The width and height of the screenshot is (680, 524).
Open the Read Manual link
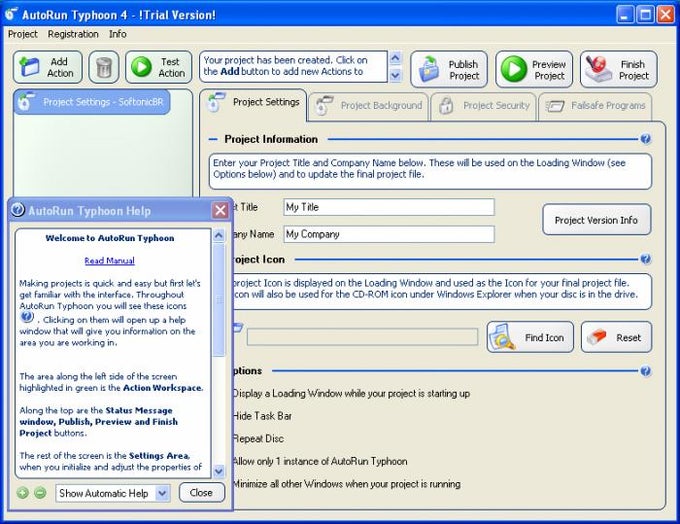pyautogui.click(x=109, y=261)
